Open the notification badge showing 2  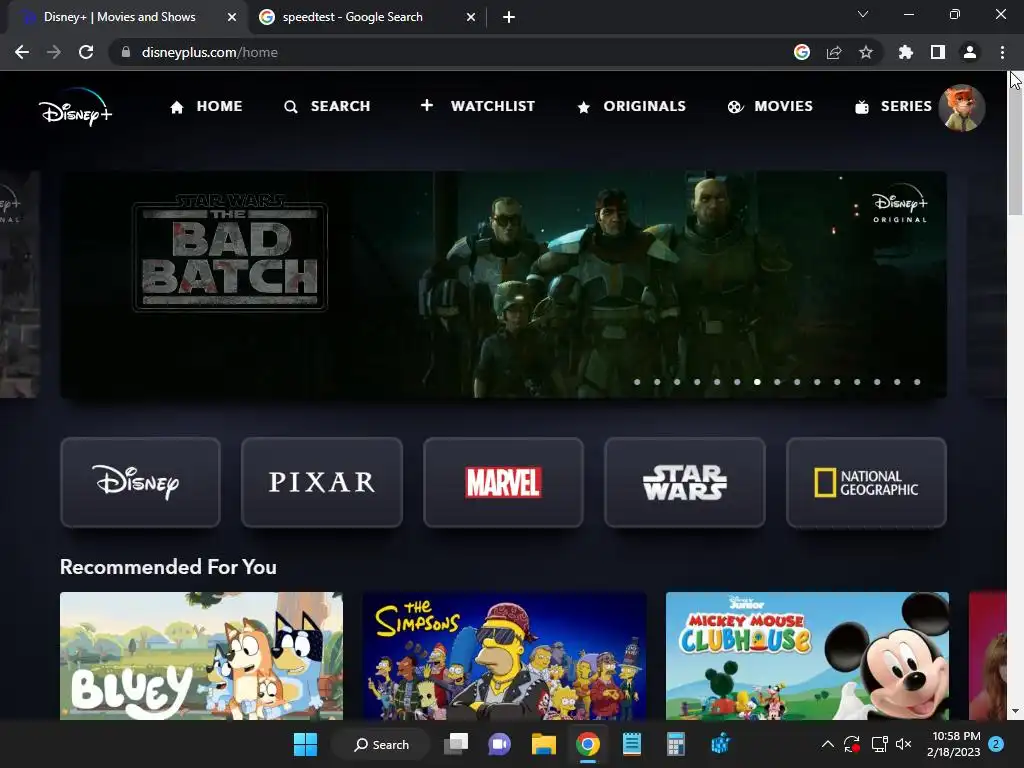coord(996,744)
